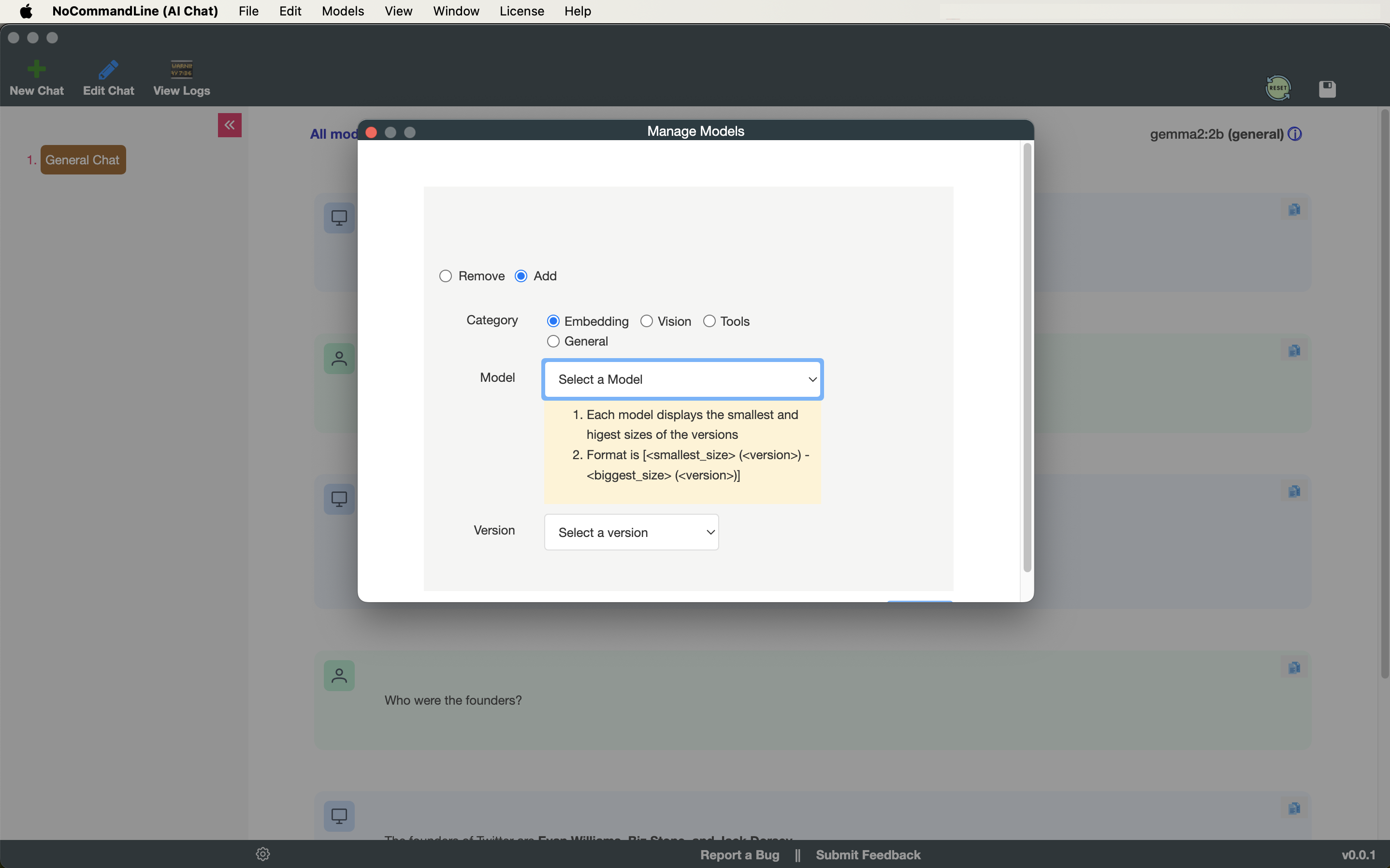Open the File menu
Viewport: 1390px width, 868px height.
(x=248, y=11)
